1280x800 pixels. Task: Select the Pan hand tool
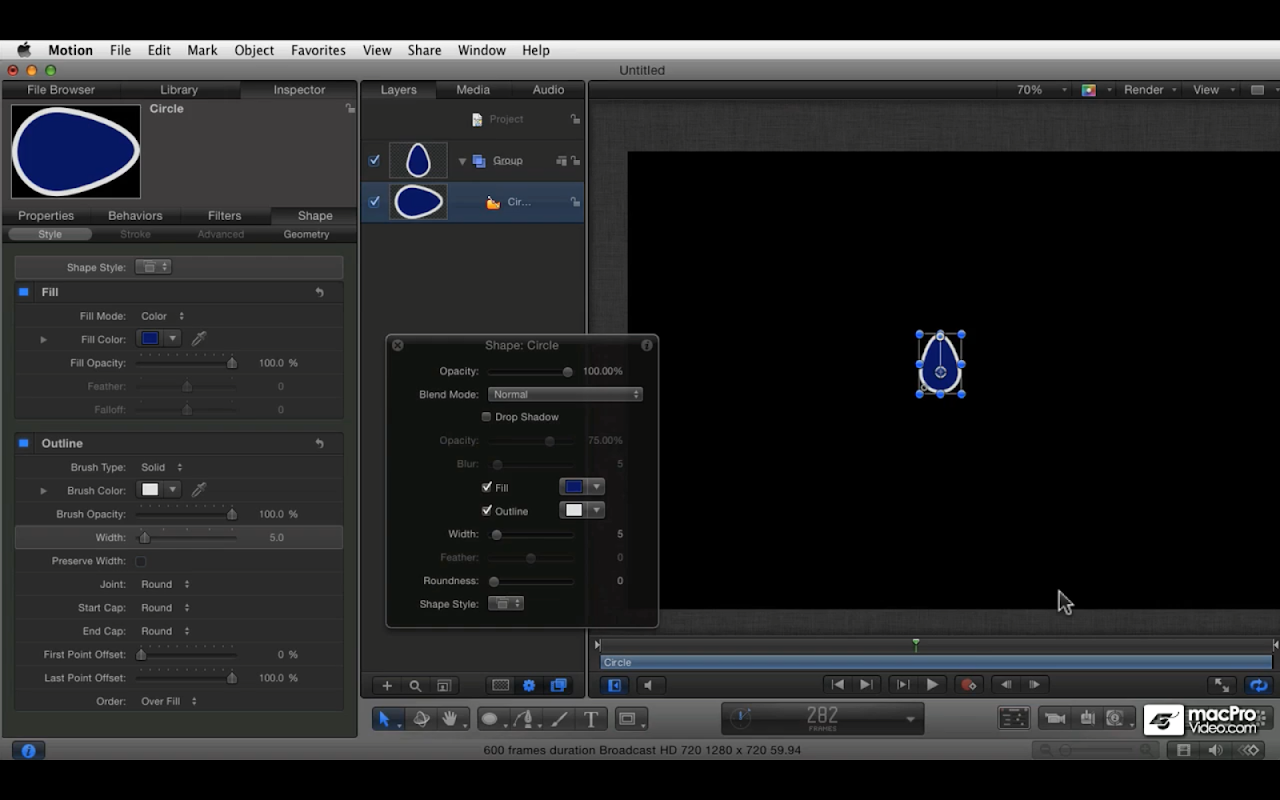point(451,719)
